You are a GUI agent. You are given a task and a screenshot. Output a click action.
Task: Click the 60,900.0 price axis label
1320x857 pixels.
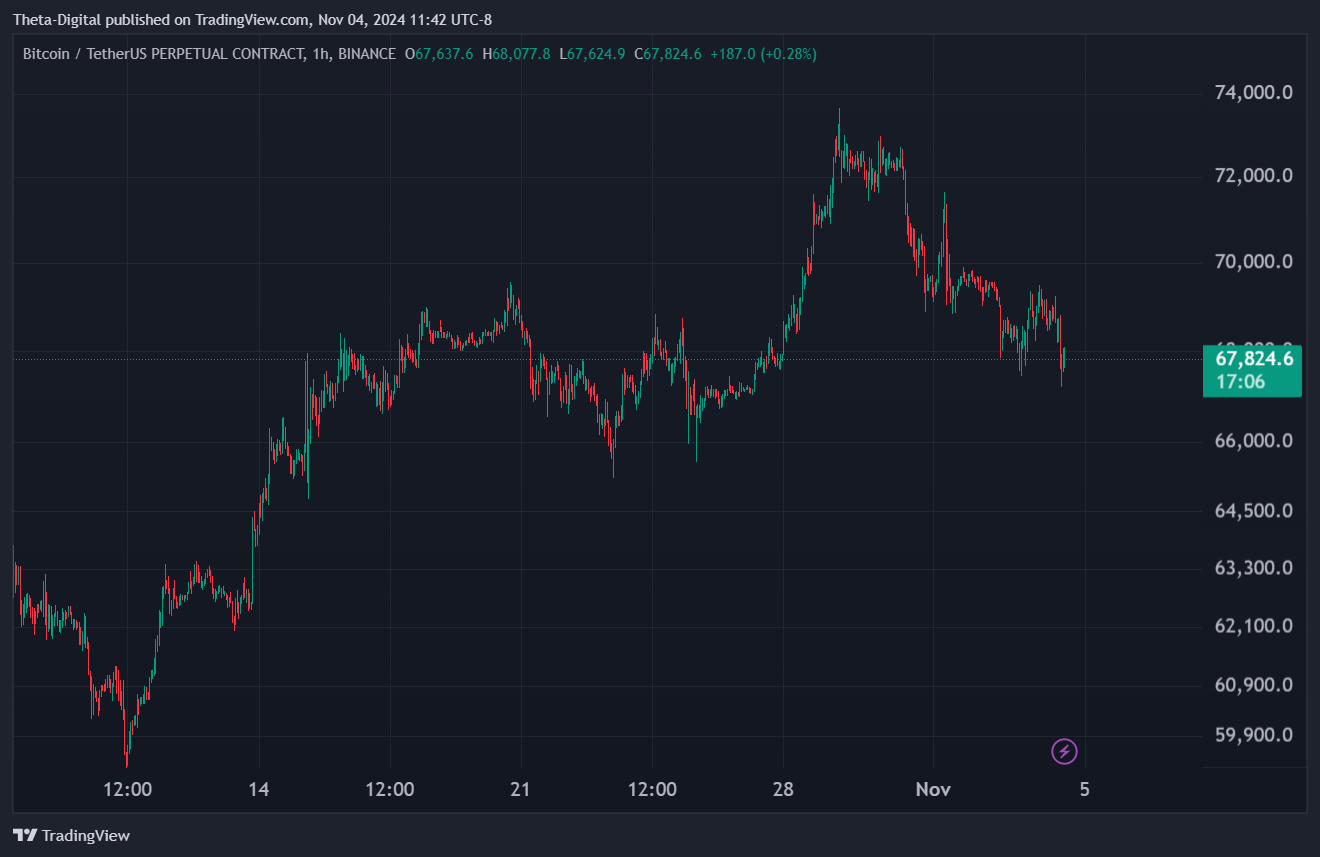tap(1253, 686)
